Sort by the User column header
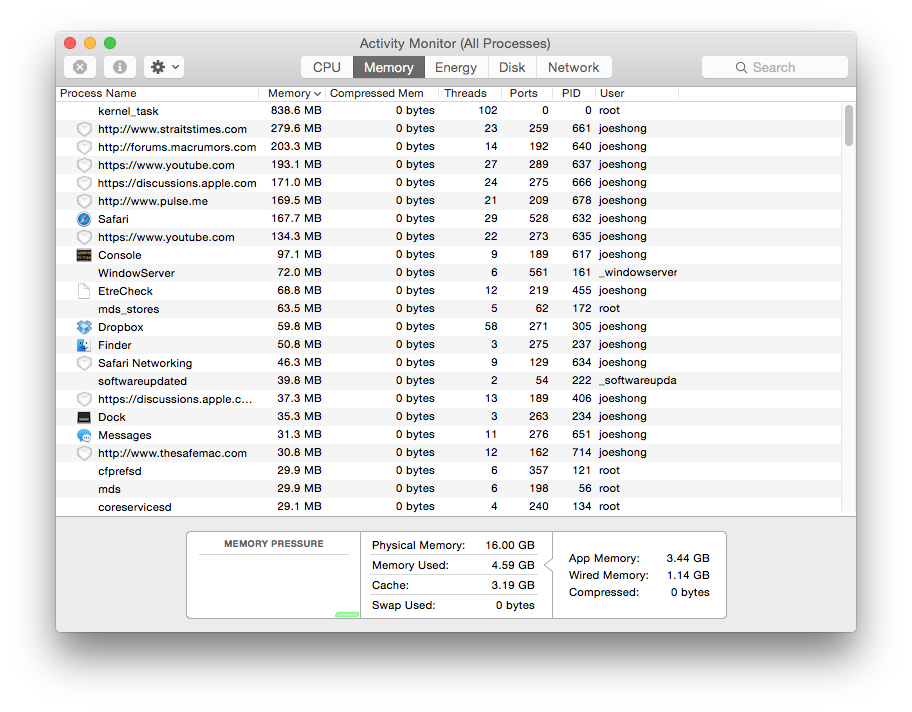 (x=612, y=93)
